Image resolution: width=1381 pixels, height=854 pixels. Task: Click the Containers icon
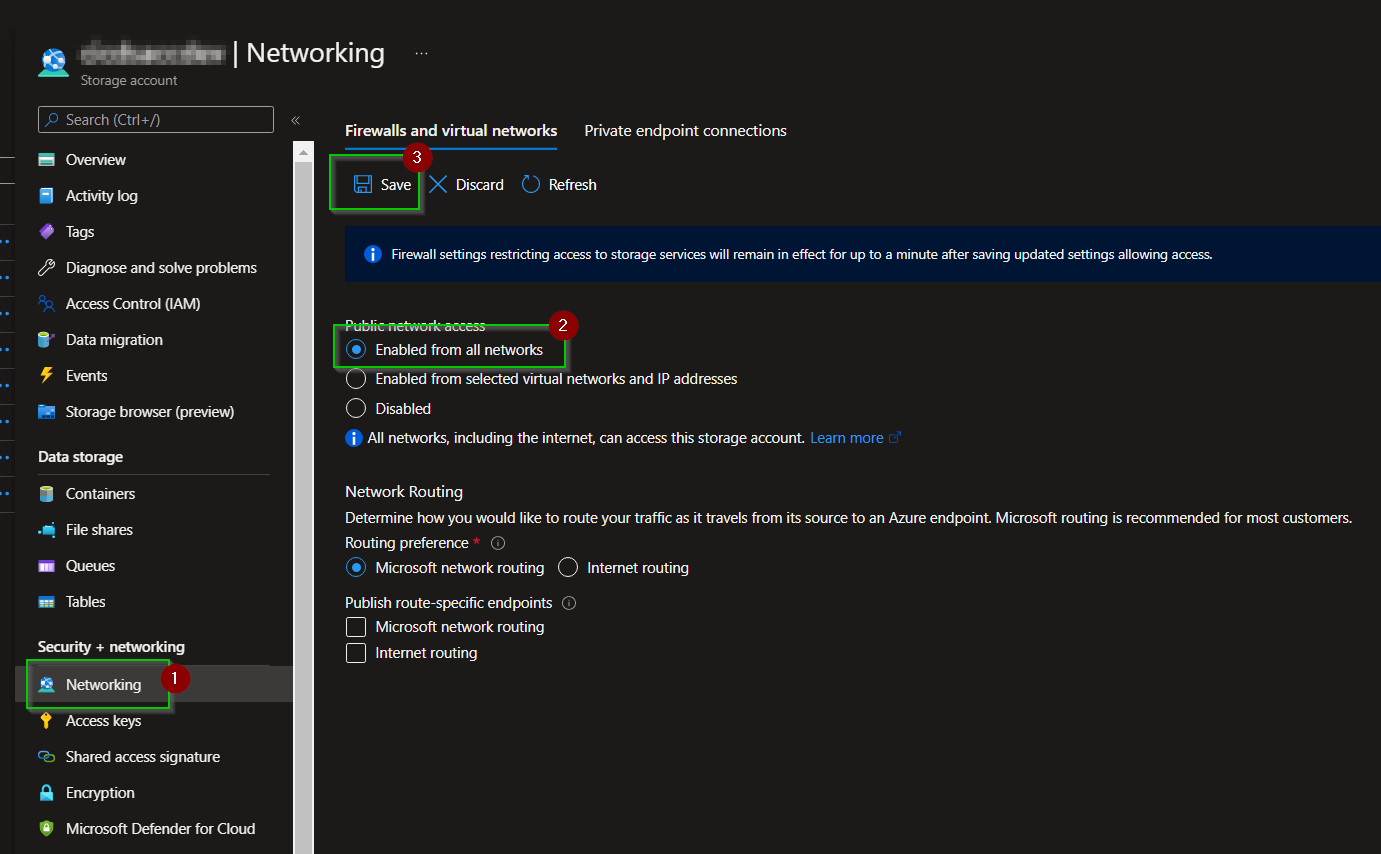click(x=46, y=494)
